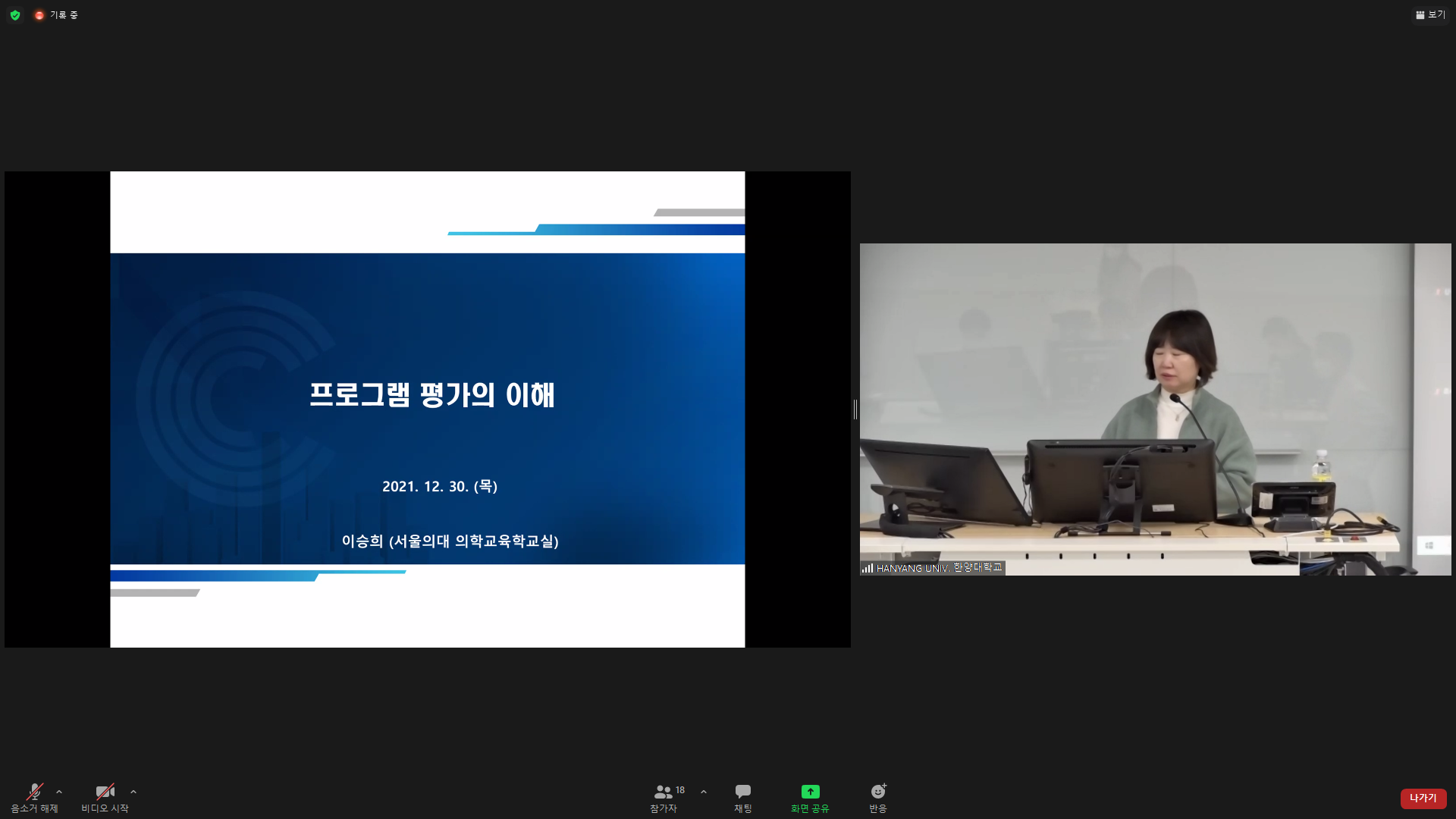Screen dimensions: 1456x819
Task: Leave the meeting with 나가기
Action: 1423,799
